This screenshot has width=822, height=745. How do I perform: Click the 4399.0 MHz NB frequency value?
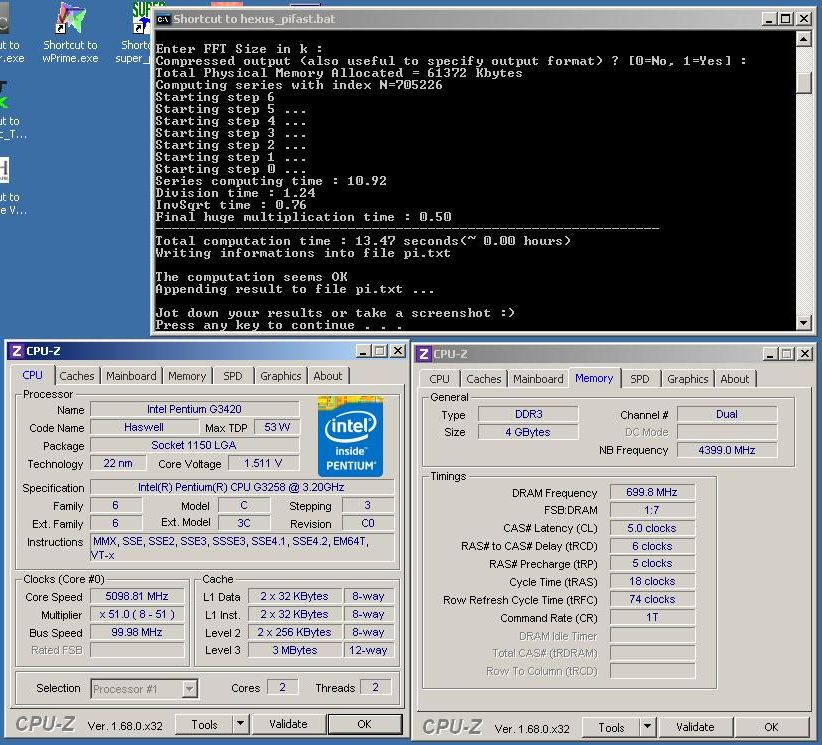point(727,450)
